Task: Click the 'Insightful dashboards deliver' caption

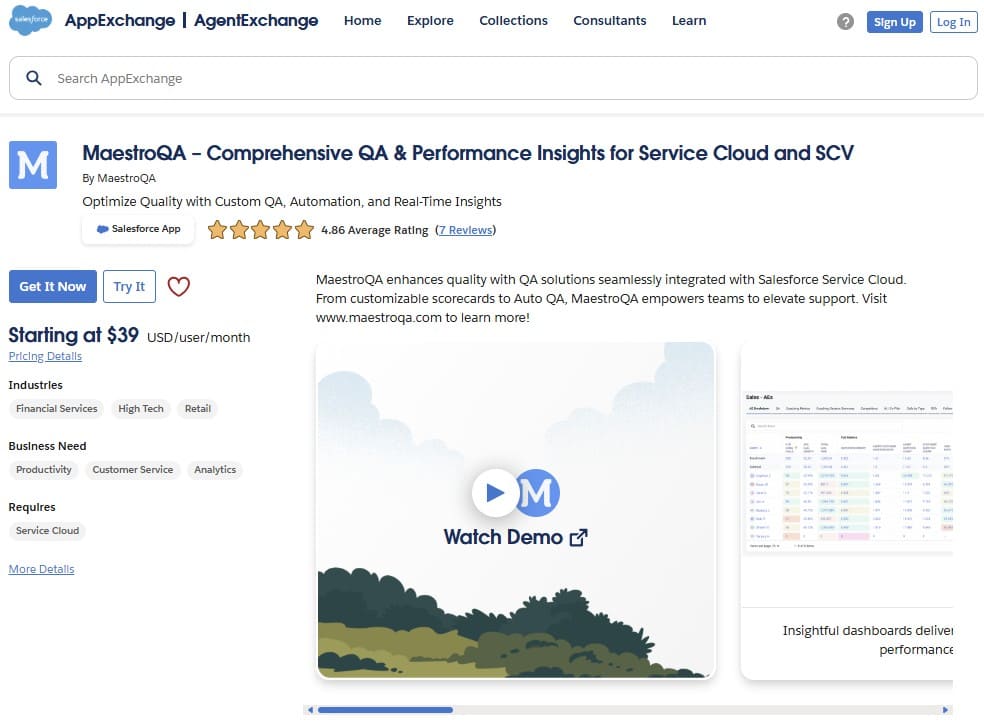Action: click(868, 630)
